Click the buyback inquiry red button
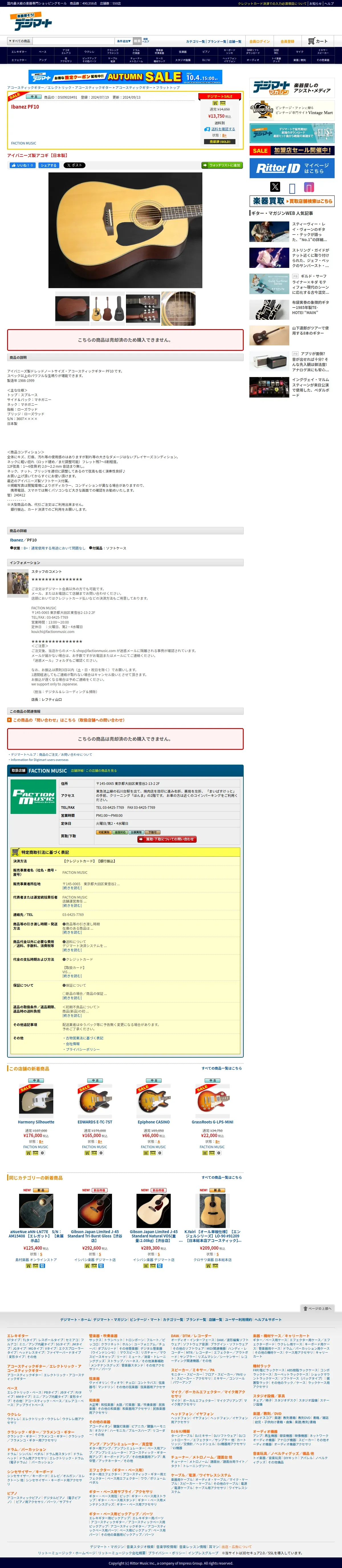 (166, 839)
